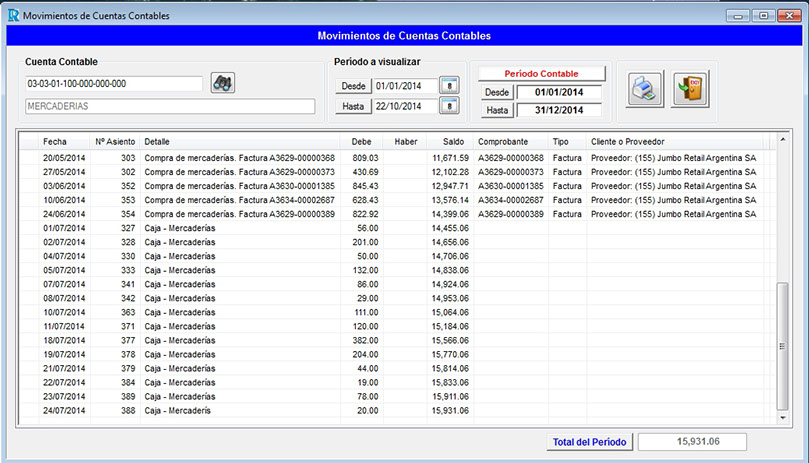Click the table's vertical scrollbar thumb

click(782, 345)
